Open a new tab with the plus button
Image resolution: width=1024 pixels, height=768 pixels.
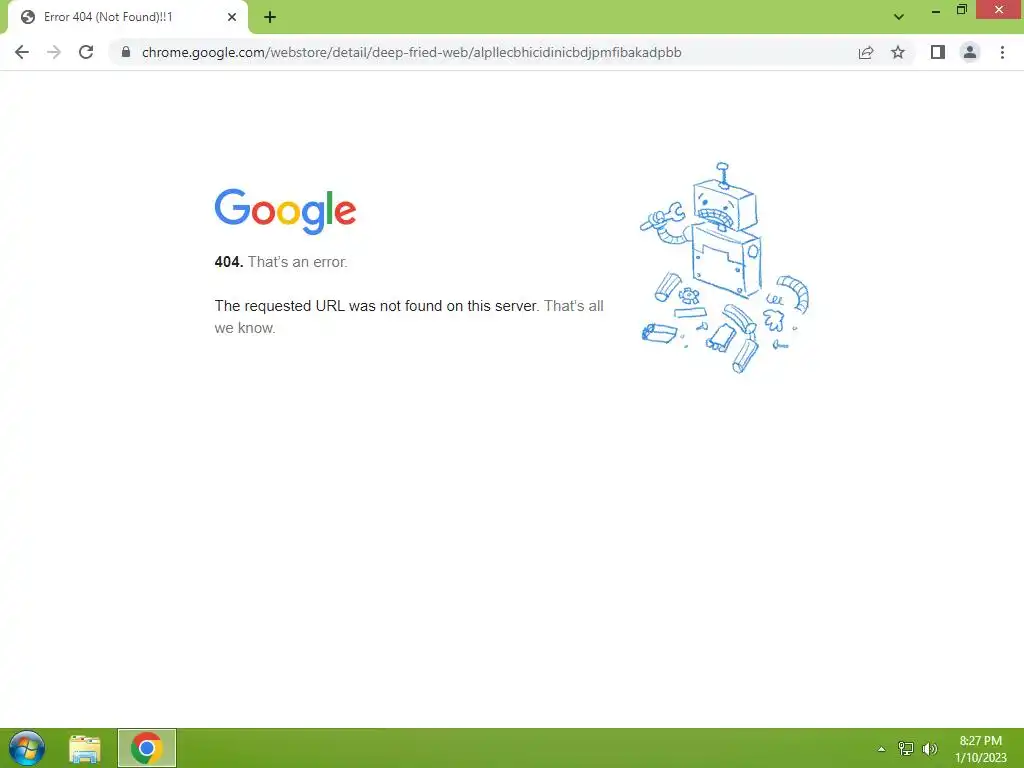click(x=270, y=17)
